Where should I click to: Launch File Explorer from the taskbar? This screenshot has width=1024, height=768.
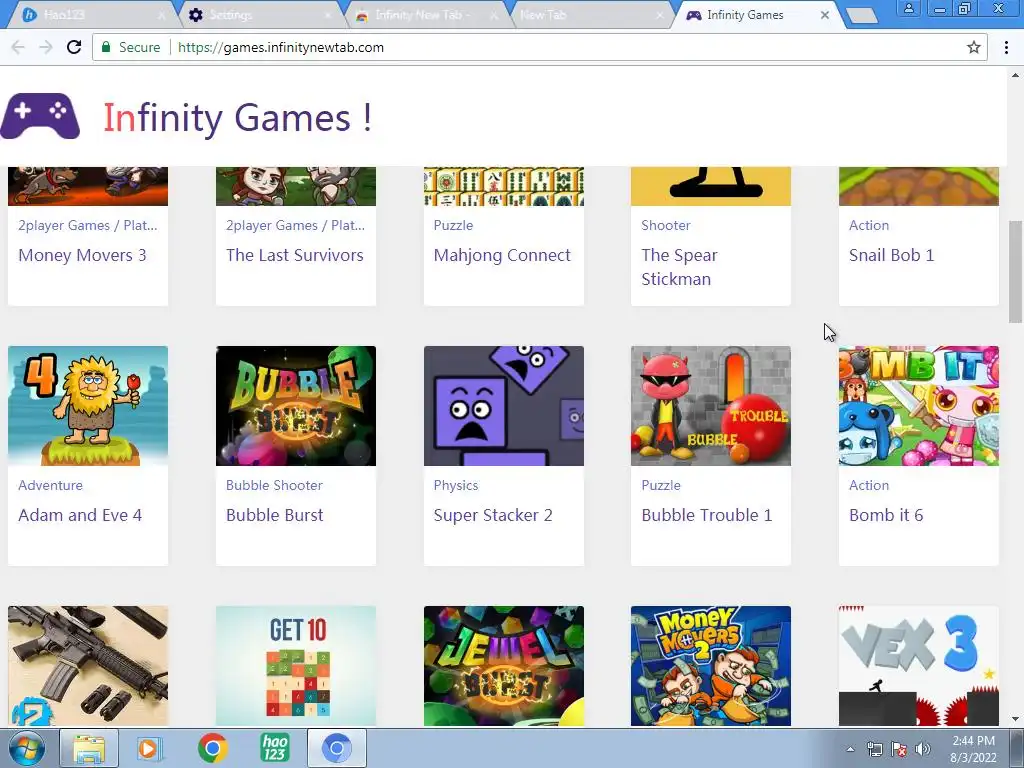(89, 748)
